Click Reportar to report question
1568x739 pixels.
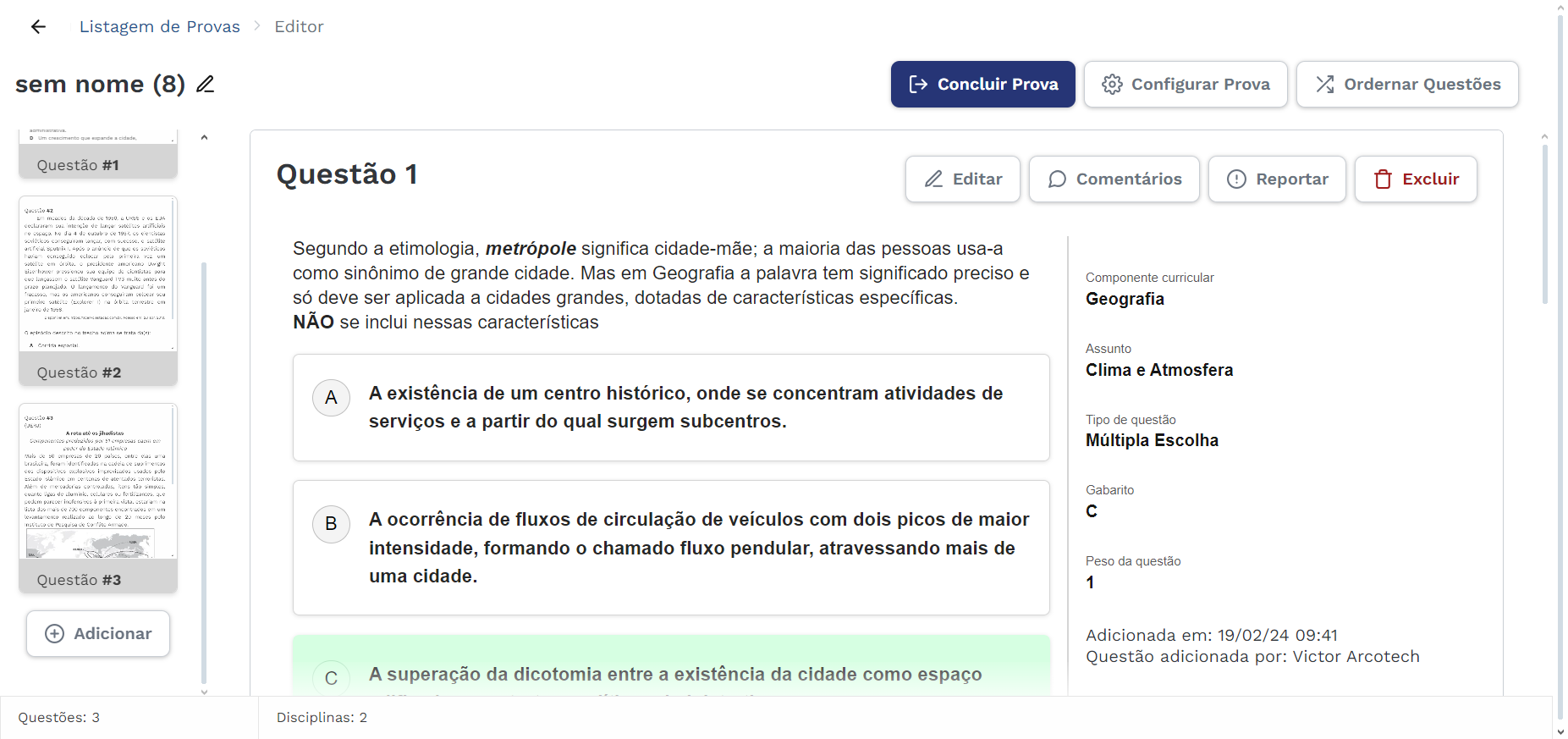click(1276, 179)
